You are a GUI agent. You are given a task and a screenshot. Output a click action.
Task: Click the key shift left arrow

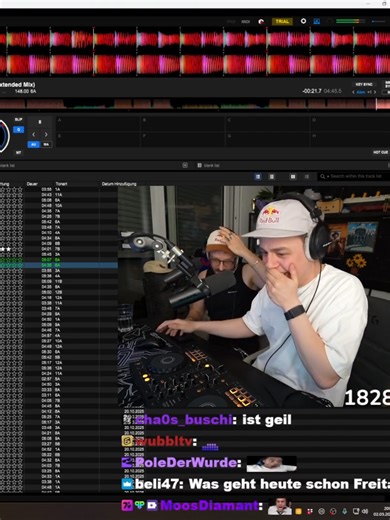[x=353, y=92]
